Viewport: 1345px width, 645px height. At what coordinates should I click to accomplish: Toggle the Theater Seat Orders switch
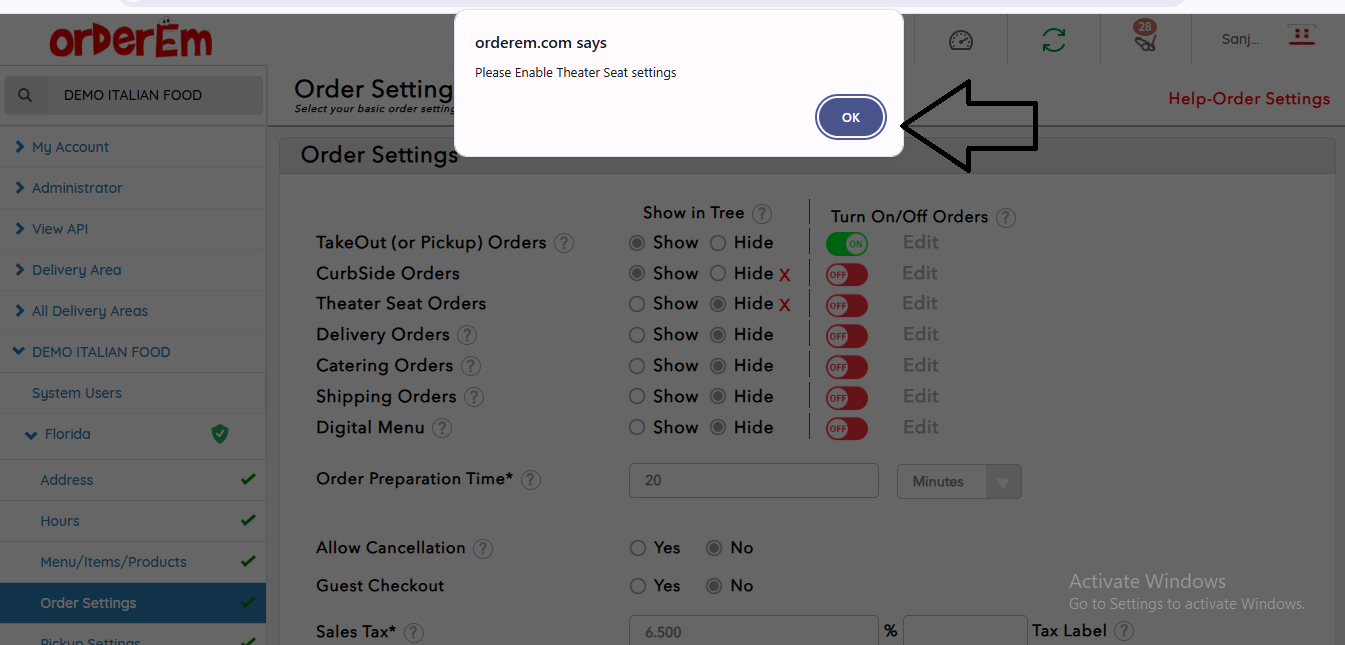[846, 305]
